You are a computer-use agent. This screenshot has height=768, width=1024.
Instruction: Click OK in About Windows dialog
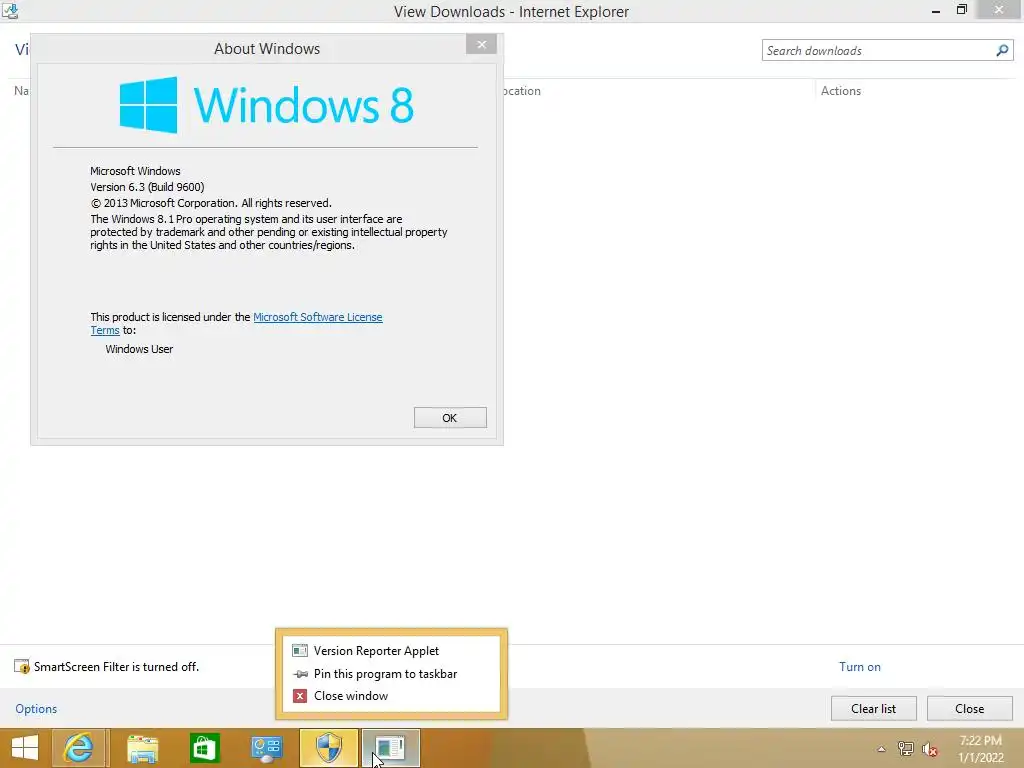(450, 418)
